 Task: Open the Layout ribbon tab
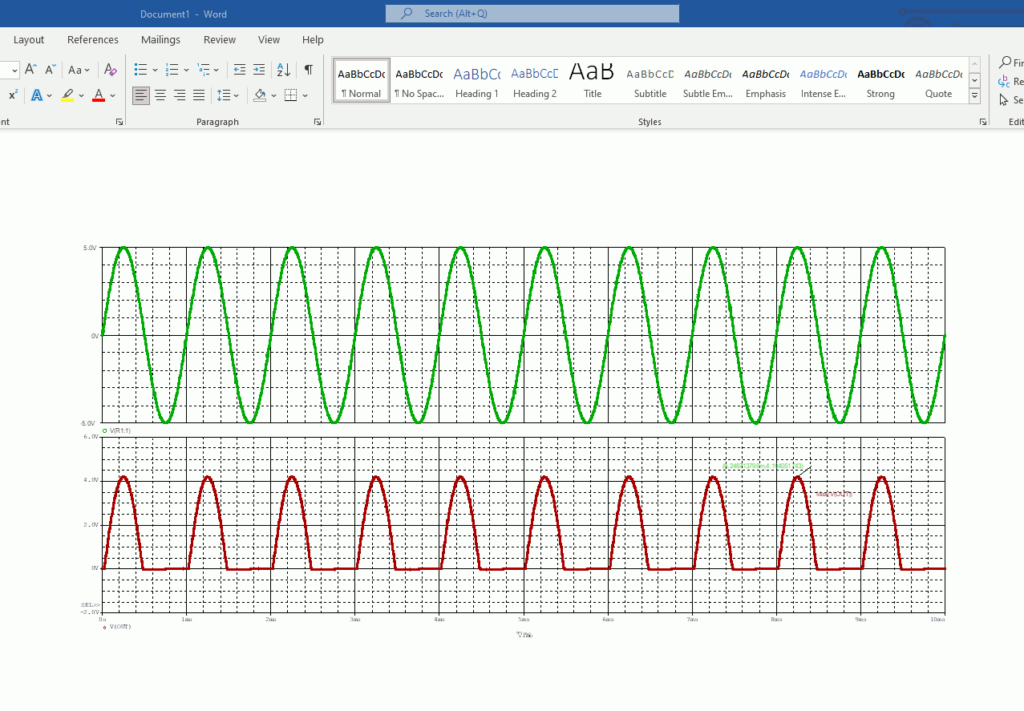pyautogui.click(x=29, y=40)
